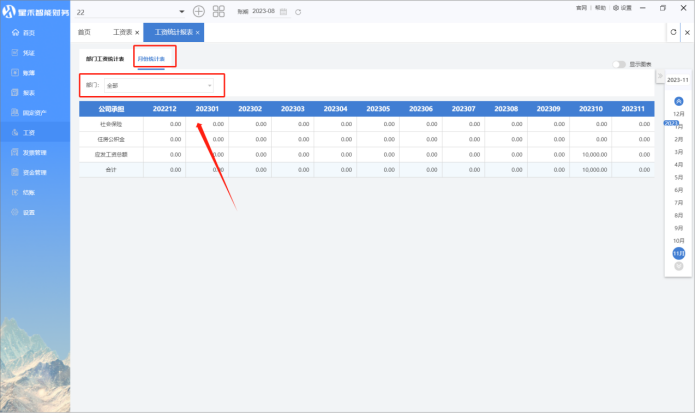Toggle the 显示图表 (Show Chart) switch
Screen dimensions: 695x413
(620, 64)
